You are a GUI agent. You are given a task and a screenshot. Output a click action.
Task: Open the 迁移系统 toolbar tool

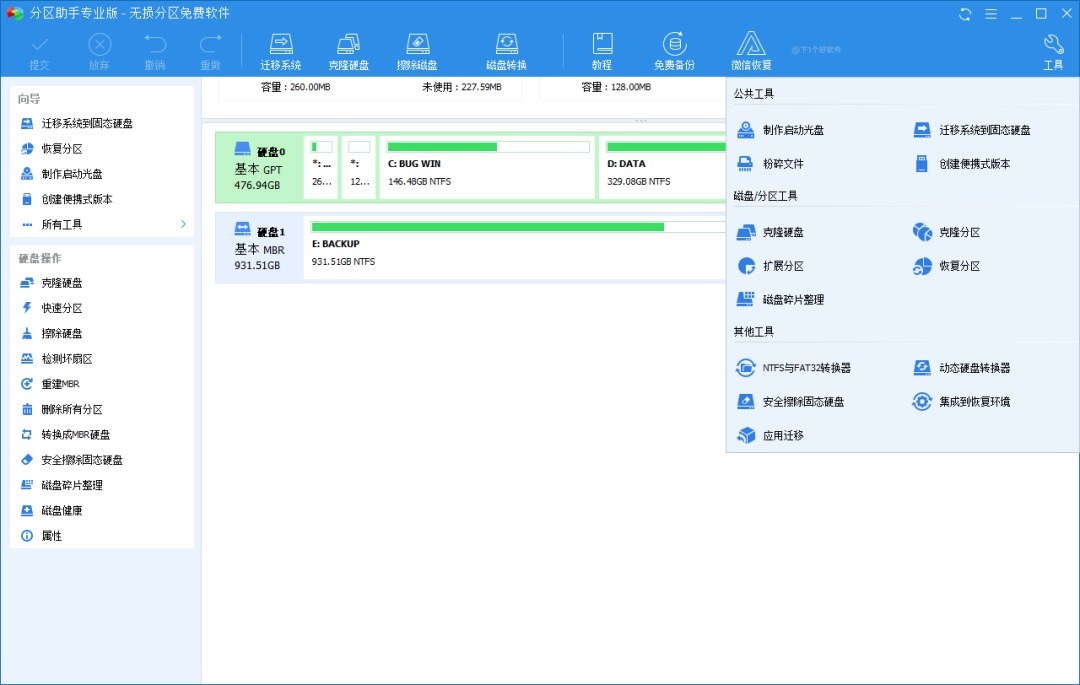click(x=280, y=52)
